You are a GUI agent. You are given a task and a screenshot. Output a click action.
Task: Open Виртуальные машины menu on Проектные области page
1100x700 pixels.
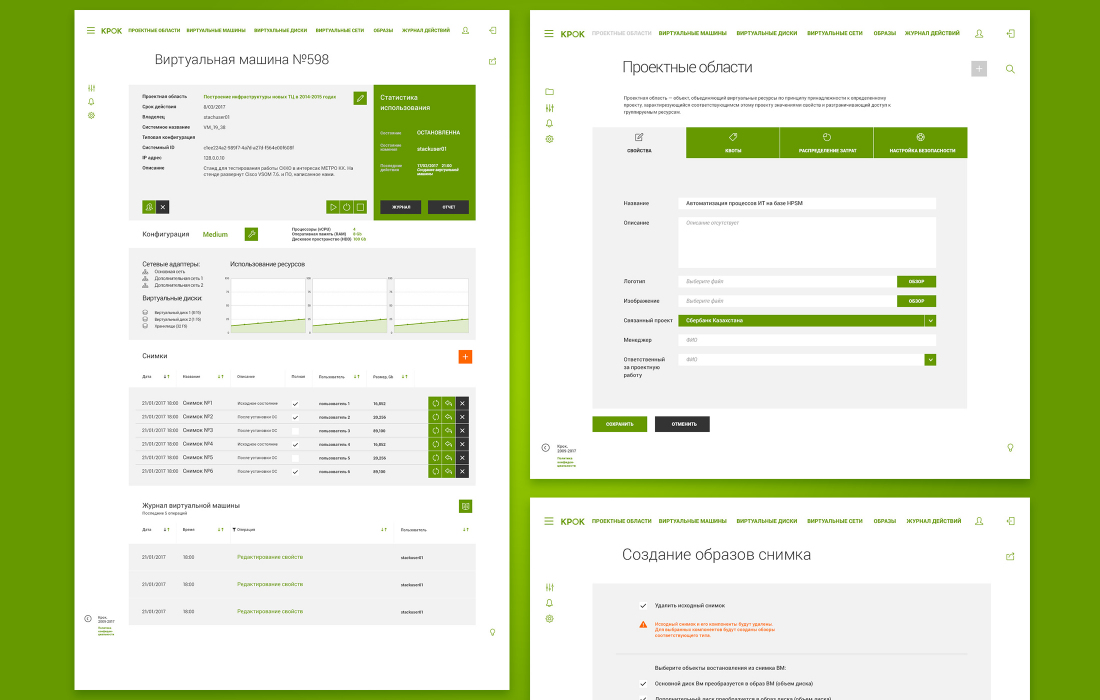692,33
